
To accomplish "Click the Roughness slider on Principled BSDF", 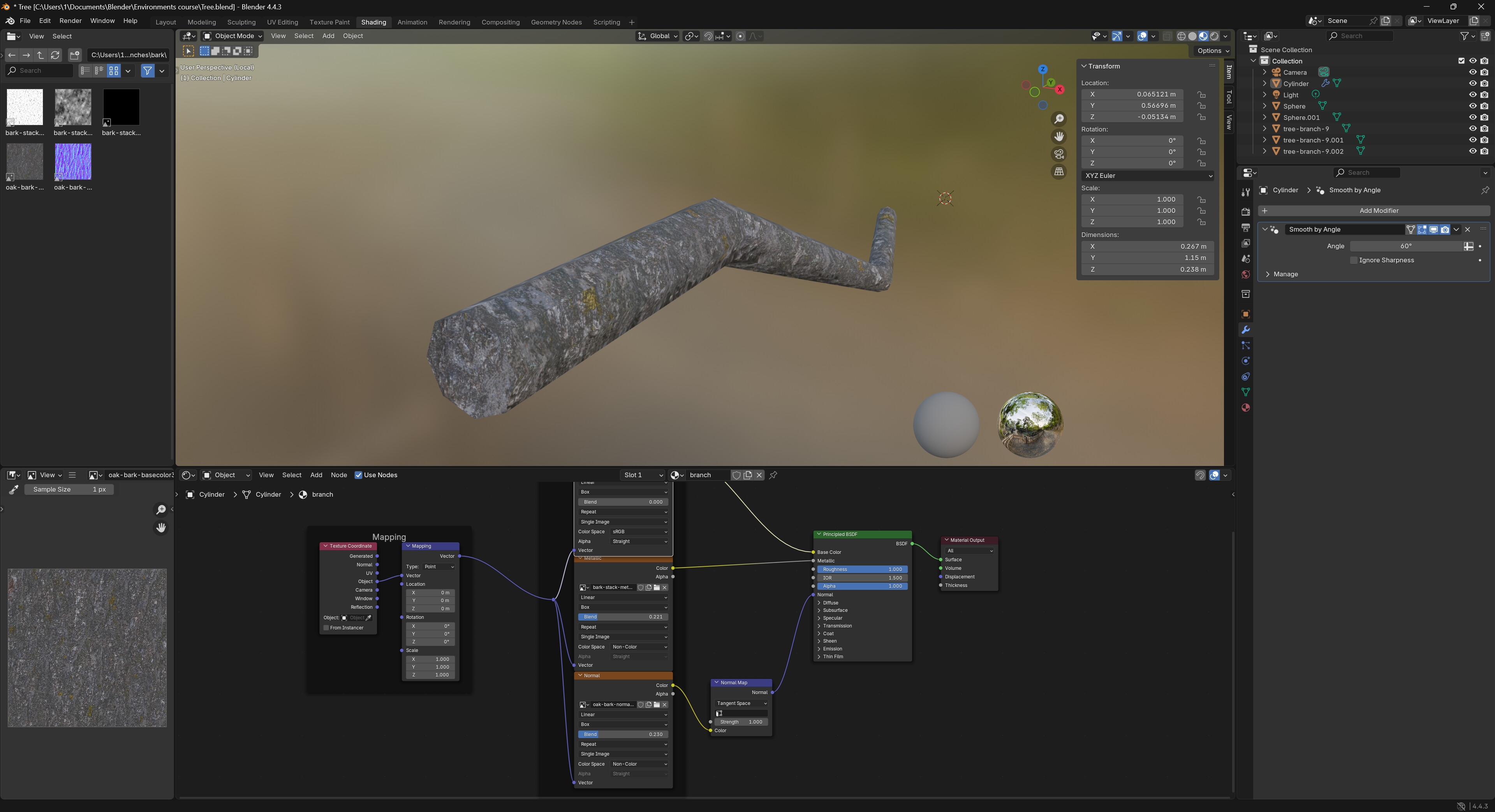I will click(863, 569).
